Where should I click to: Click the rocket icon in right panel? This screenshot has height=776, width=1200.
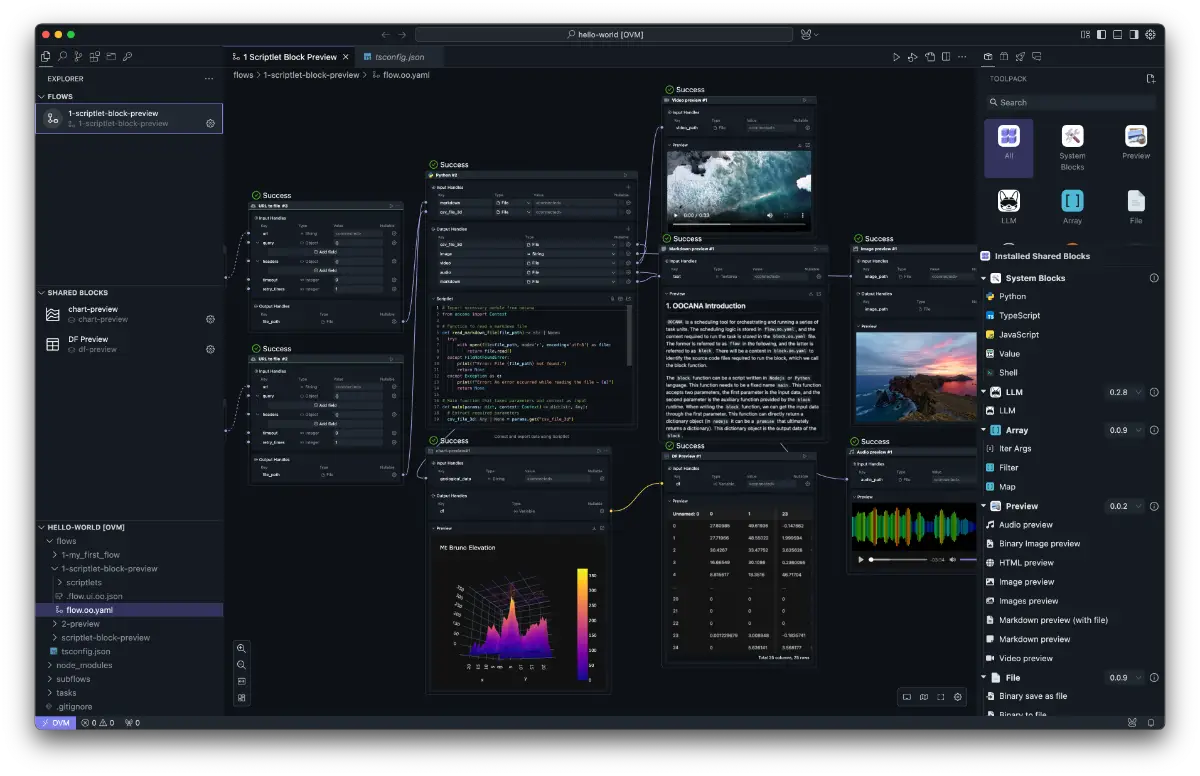pos(1020,57)
